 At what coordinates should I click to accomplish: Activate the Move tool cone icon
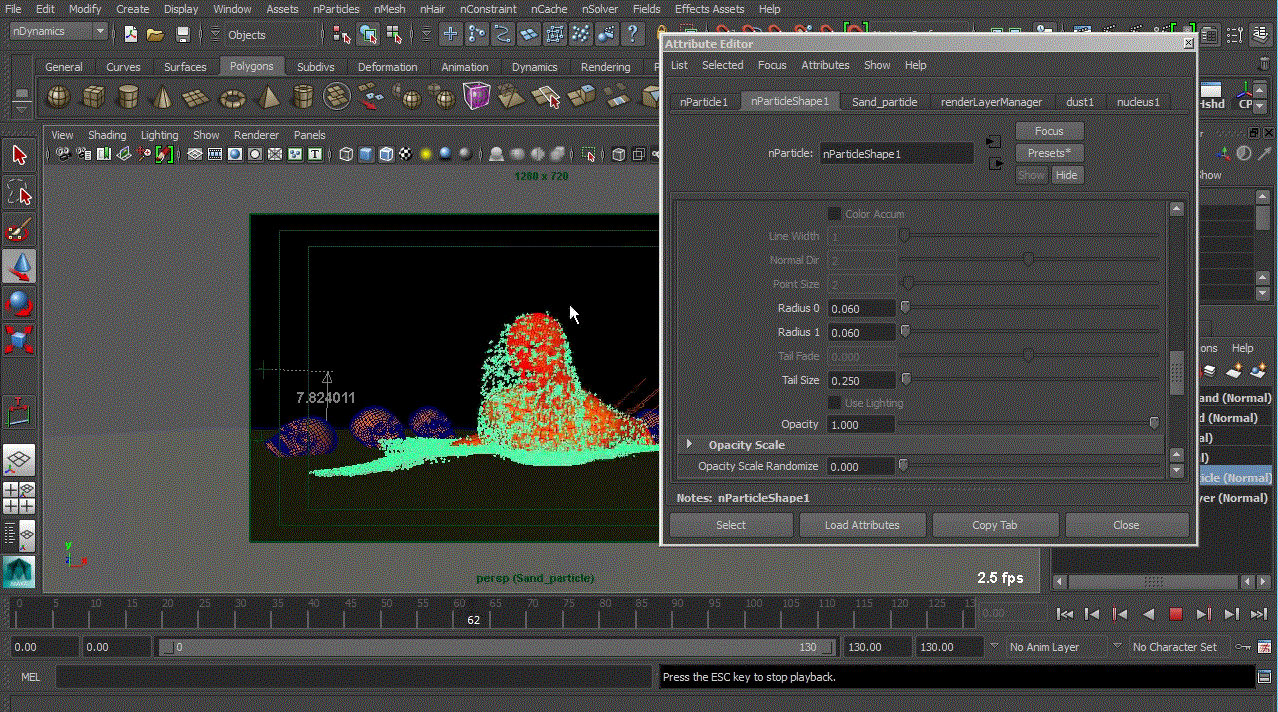point(19,266)
